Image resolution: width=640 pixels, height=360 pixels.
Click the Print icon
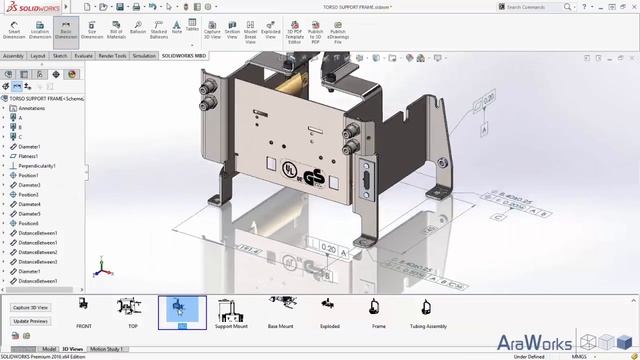point(136,7)
